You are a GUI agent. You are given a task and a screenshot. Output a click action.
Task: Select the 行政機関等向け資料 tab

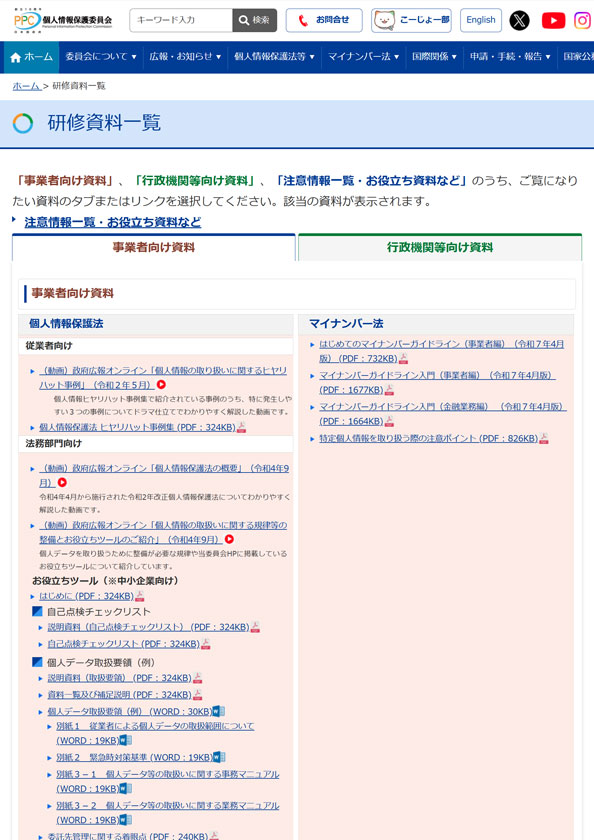[440, 248]
